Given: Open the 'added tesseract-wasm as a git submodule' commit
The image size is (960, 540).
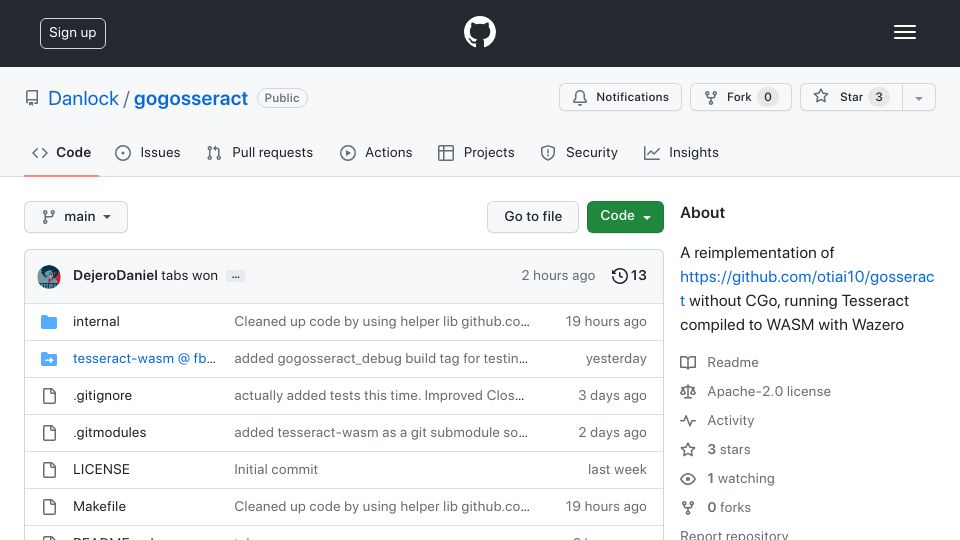Looking at the screenshot, I should (x=381, y=432).
